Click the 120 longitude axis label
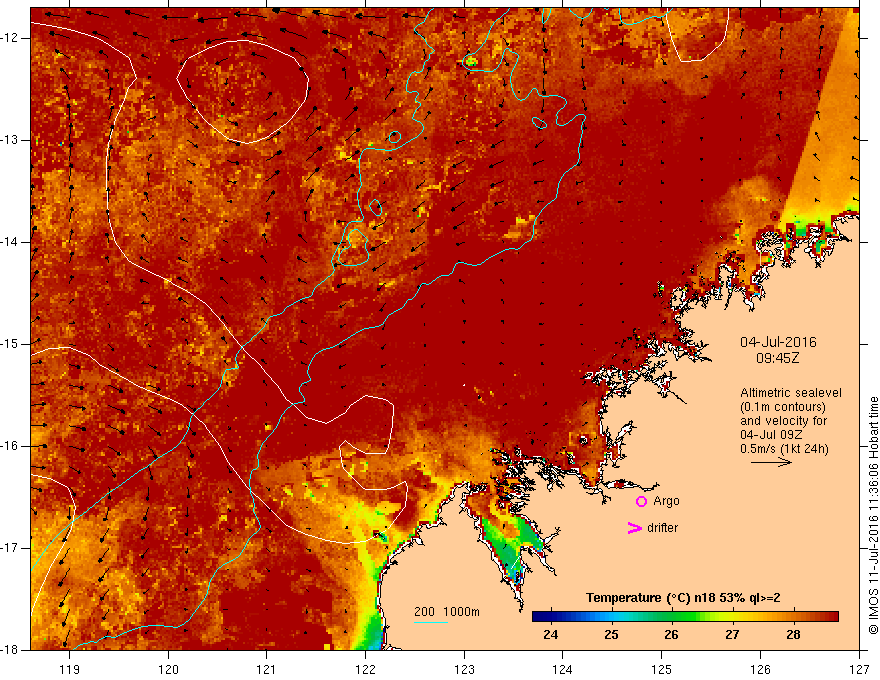This screenshot has width=880, height=680. coord(168,669)
